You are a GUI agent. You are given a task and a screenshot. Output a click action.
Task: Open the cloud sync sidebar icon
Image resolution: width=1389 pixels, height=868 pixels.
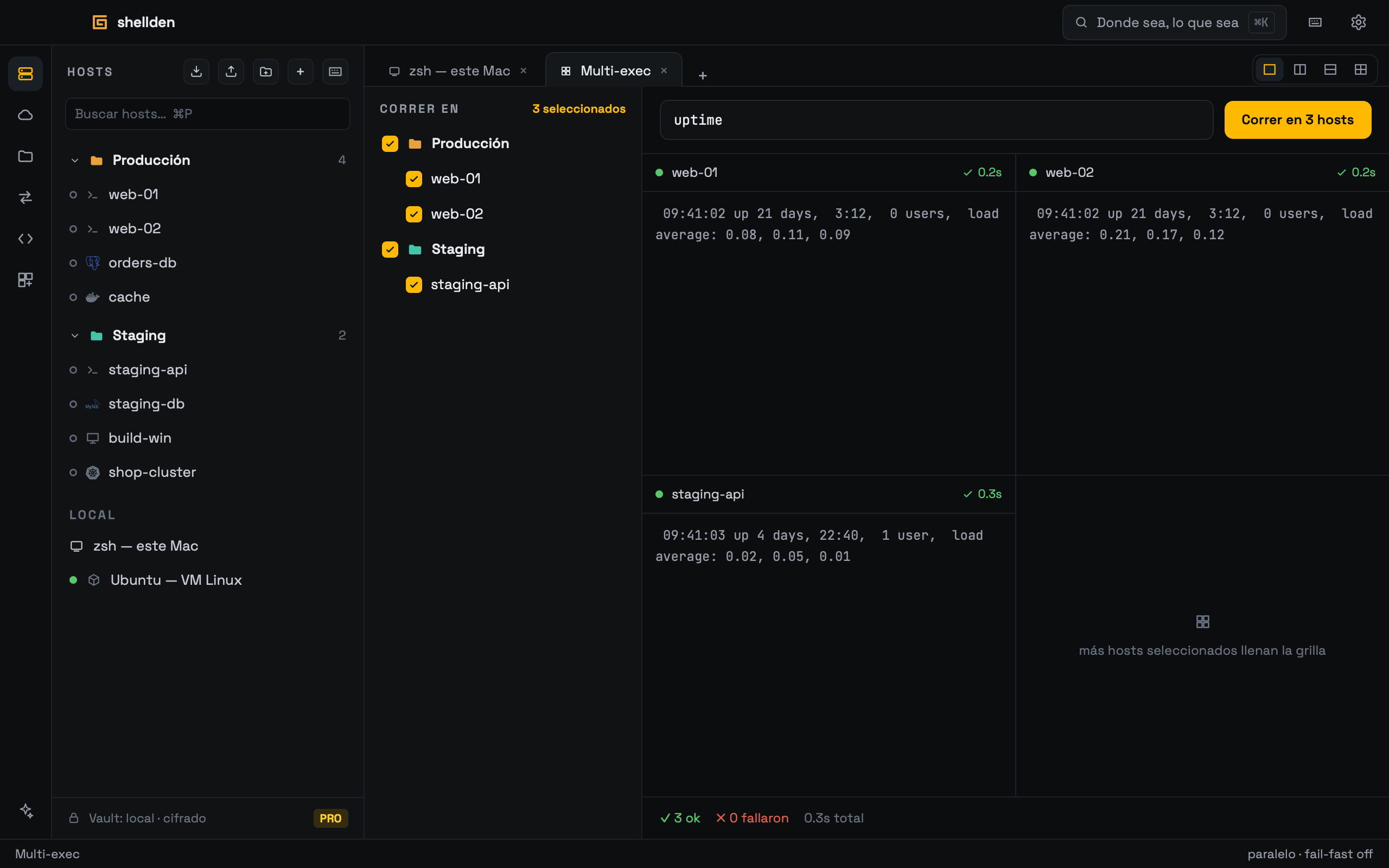tap(26, 115)
